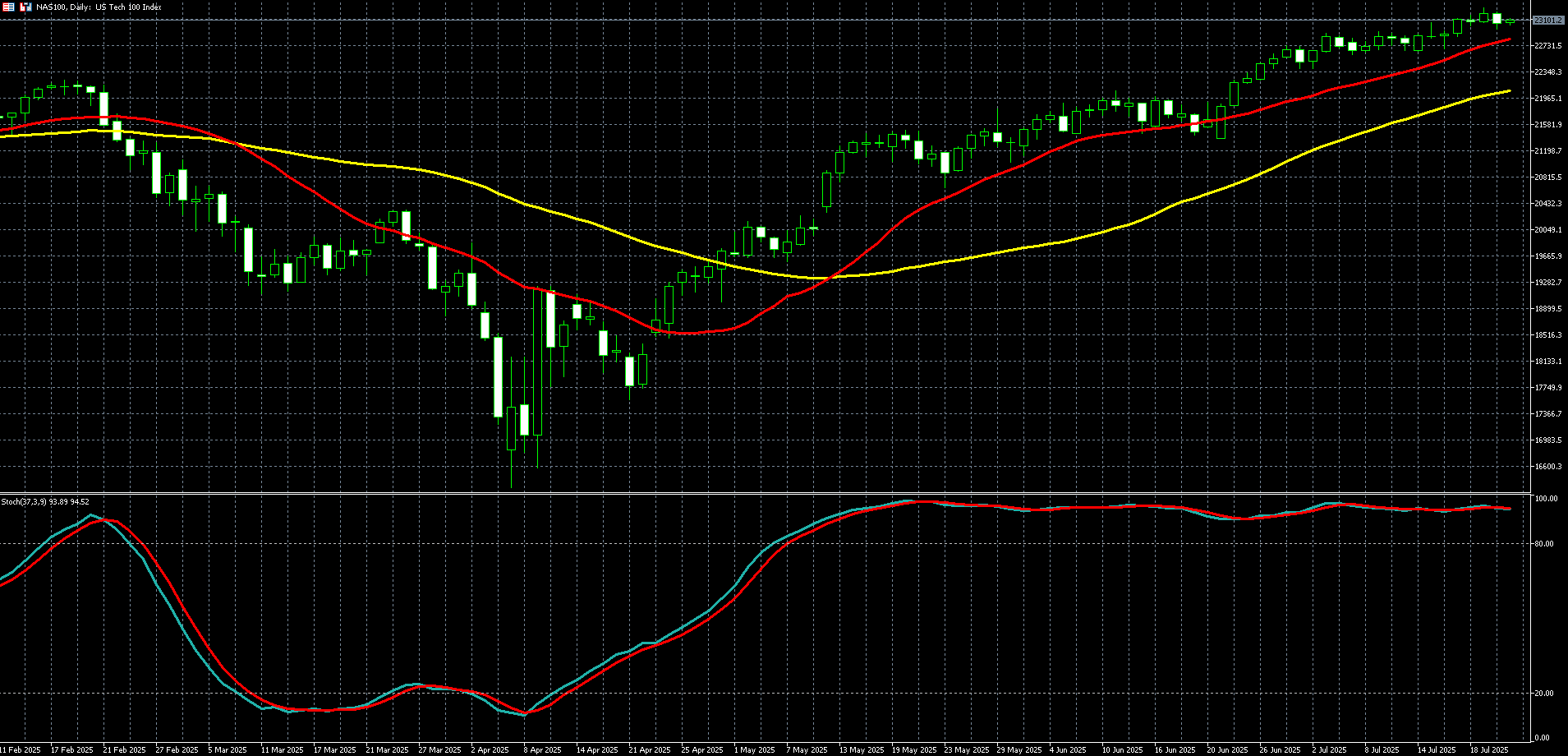Click the Stochastic 20.00 level label

point(1543,694)
